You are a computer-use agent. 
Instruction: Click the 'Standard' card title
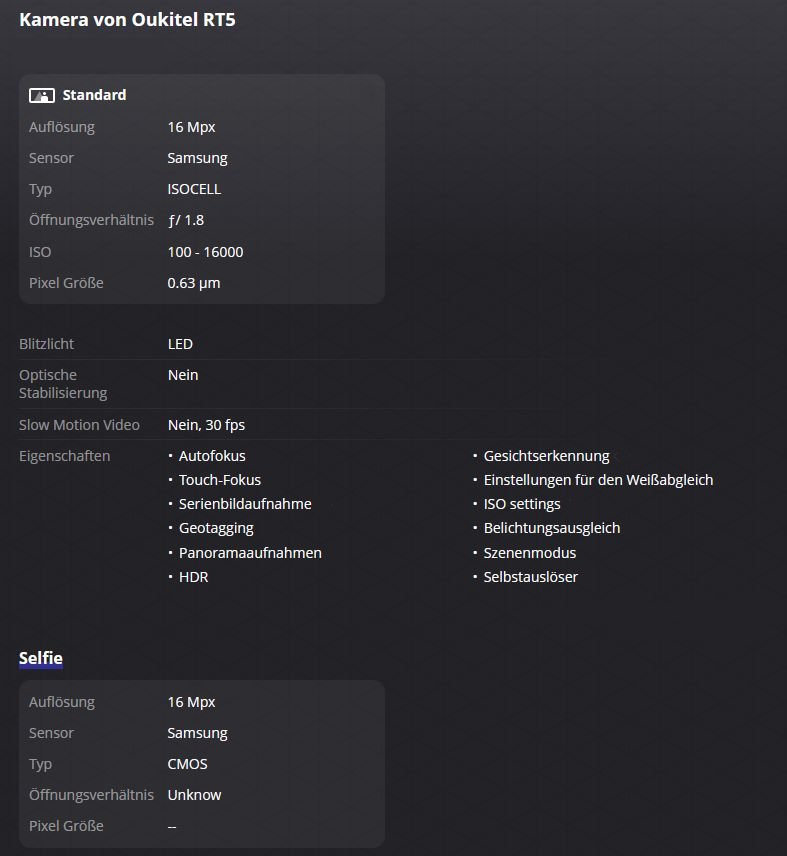pos(94,95)
